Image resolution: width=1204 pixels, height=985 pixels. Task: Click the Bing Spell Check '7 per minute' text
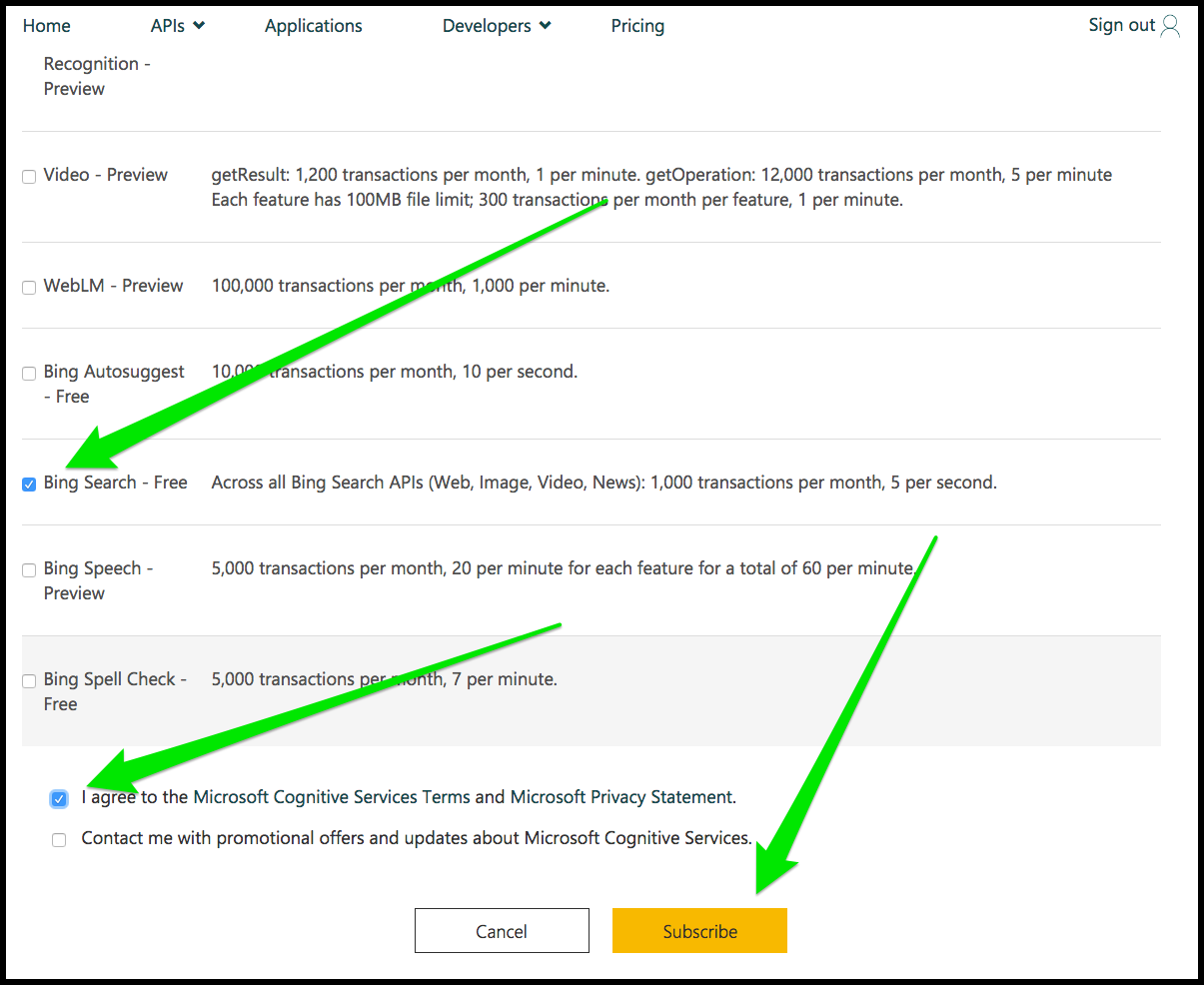tap(505, 679)
